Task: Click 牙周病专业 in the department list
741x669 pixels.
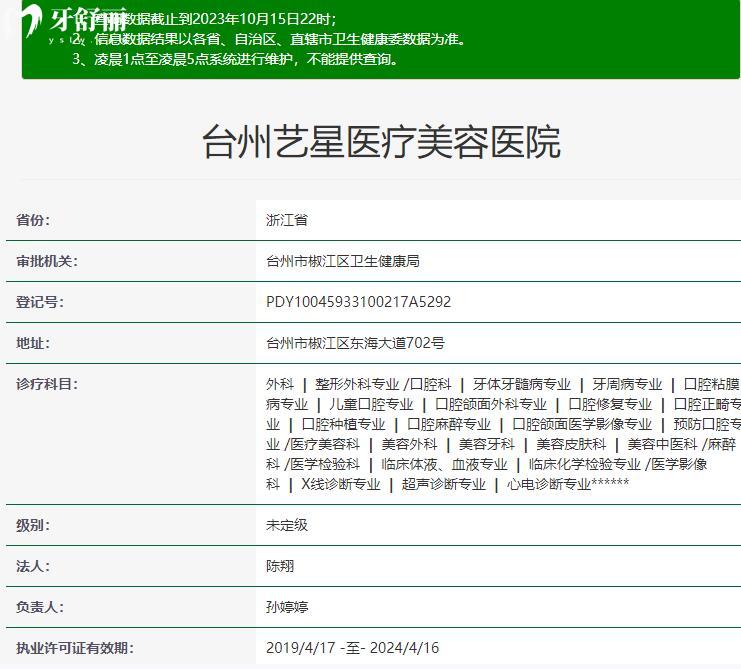Action: pos(627,385)
